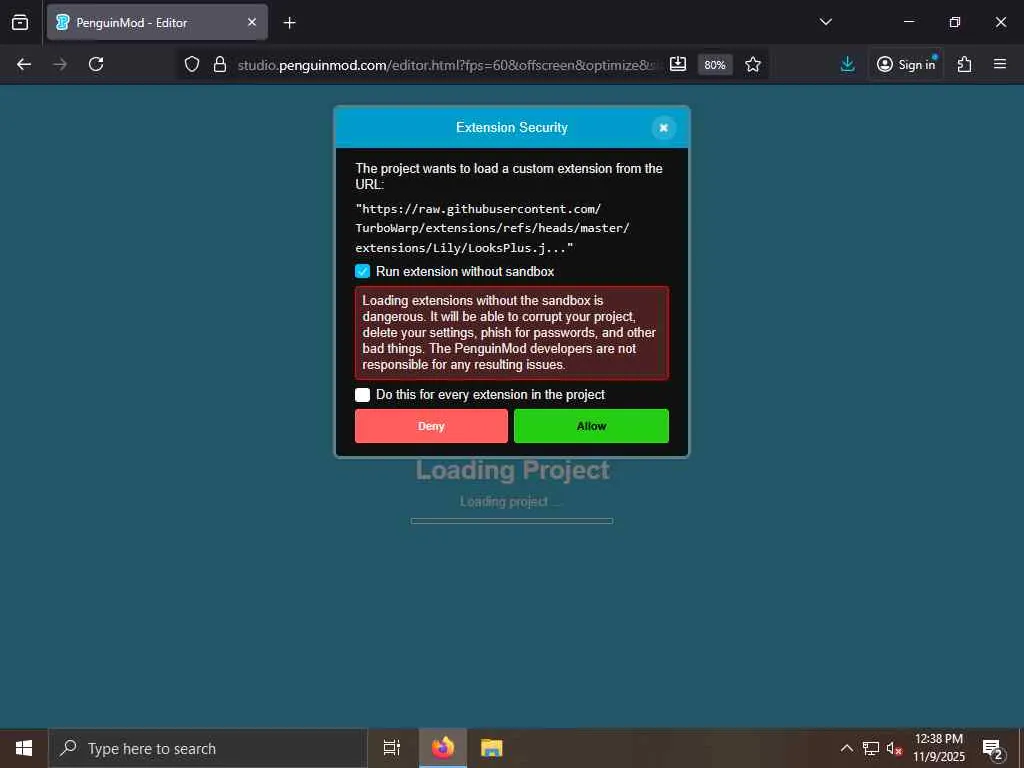Viewport: 1024px width, 768px height.
Task: Open the clock showing 12:38 PM
Action: [x=938, y=748]
